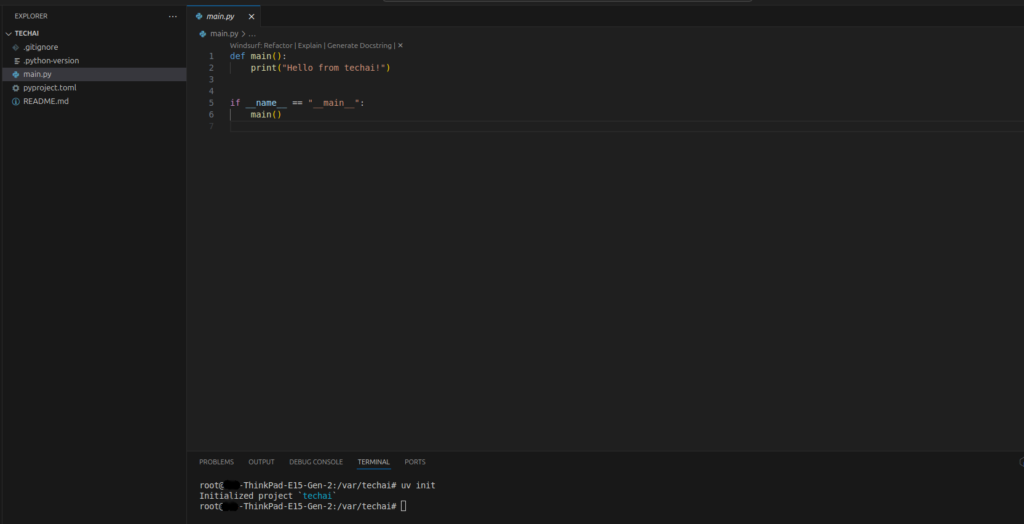Click the EXPLORER panel title
1024x524 pixels.
coord(31,16)
